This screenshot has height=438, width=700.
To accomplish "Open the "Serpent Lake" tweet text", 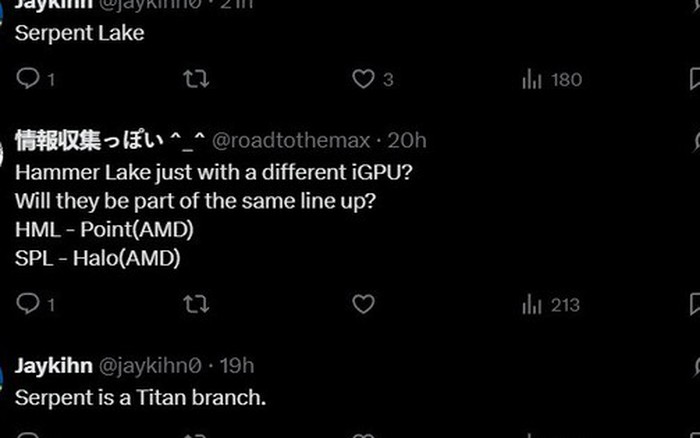I will (x=80, y=33).
